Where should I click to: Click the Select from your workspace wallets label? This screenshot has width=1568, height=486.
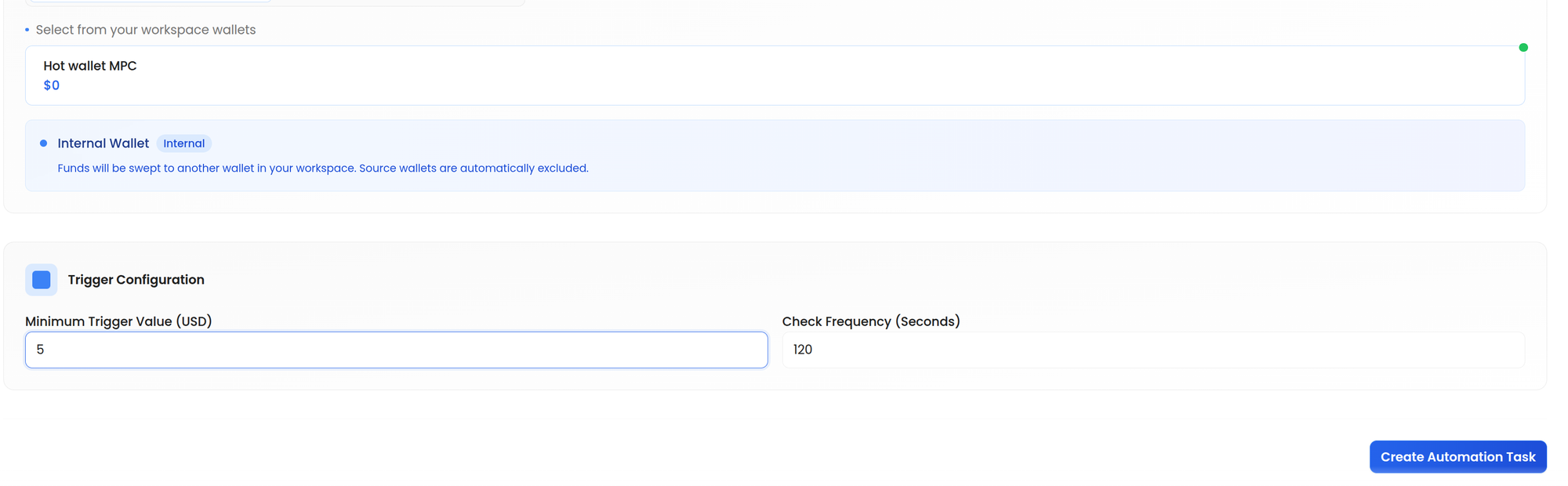coord(146,30)
